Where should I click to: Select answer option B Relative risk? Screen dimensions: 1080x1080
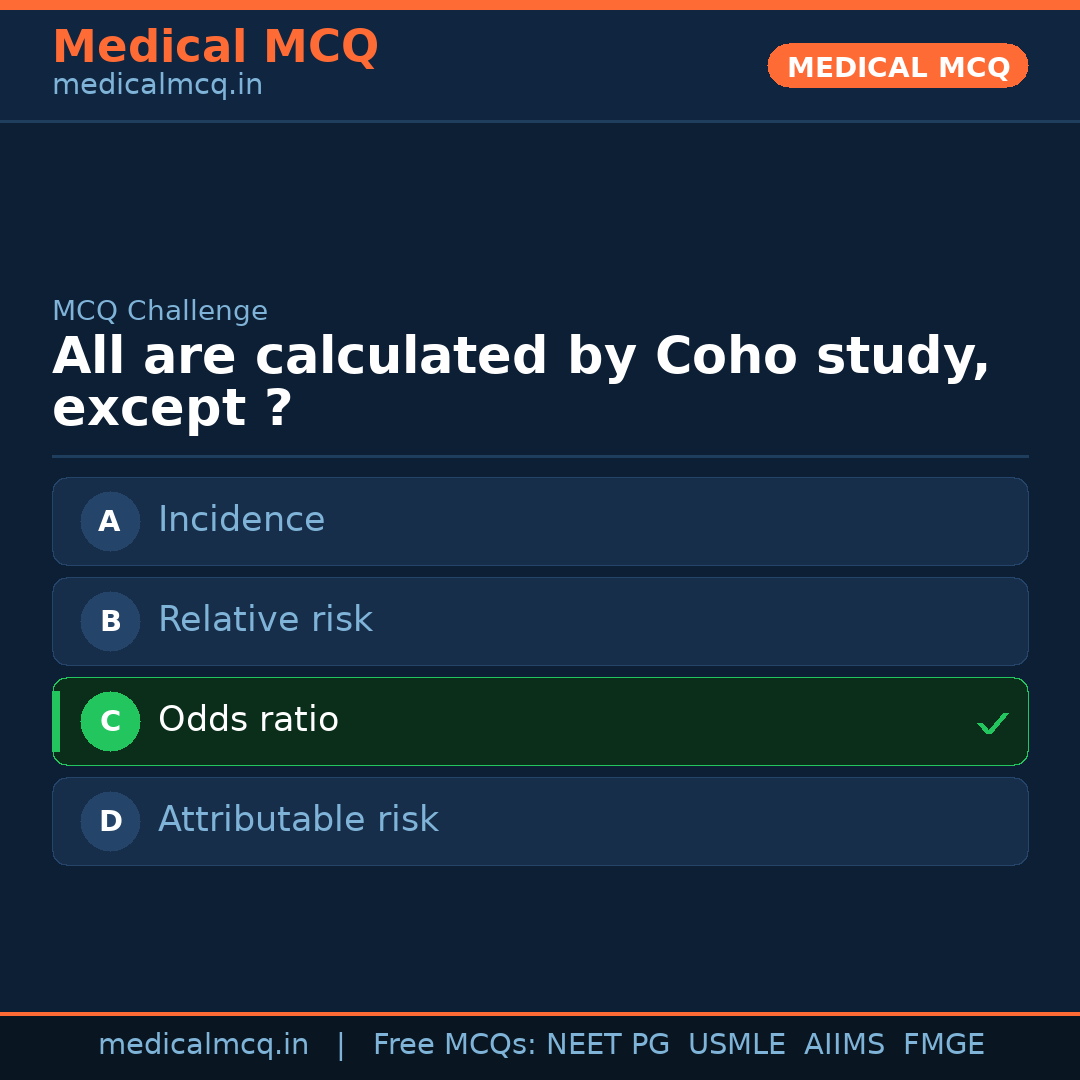click(x=540, y=621)
